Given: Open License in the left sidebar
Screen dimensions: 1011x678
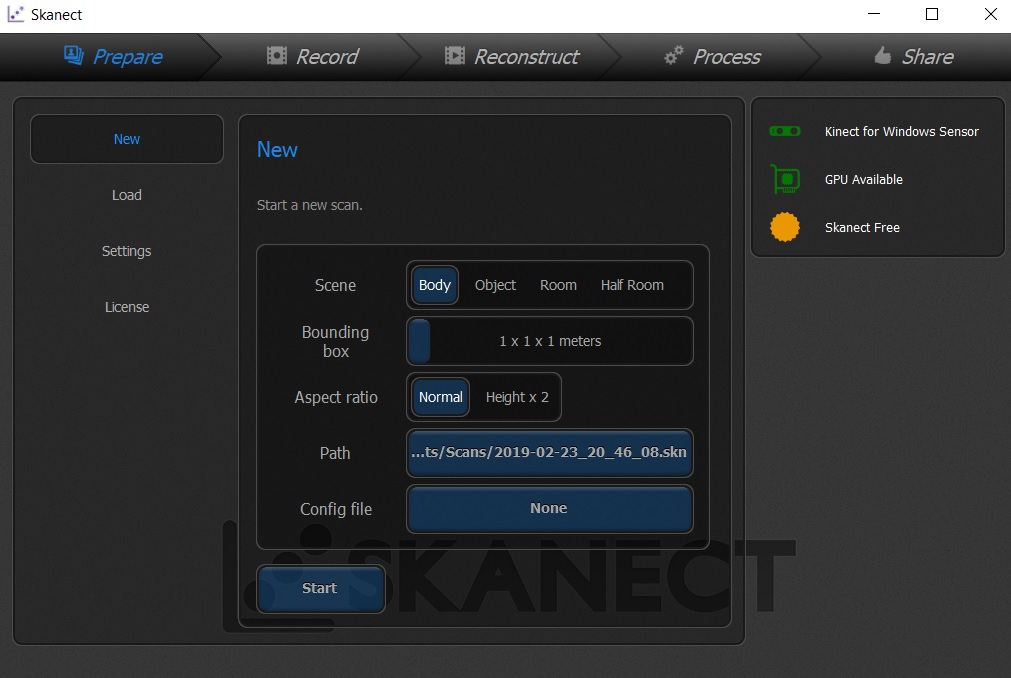Looking at the screenshot, I should pos(127,307).
